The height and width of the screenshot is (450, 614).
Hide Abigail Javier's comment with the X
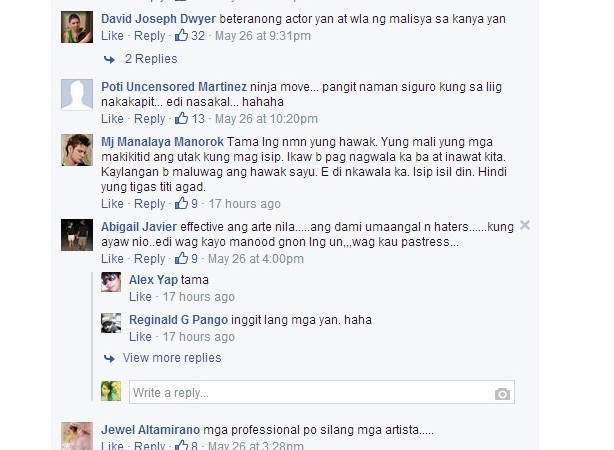(525, 225)
